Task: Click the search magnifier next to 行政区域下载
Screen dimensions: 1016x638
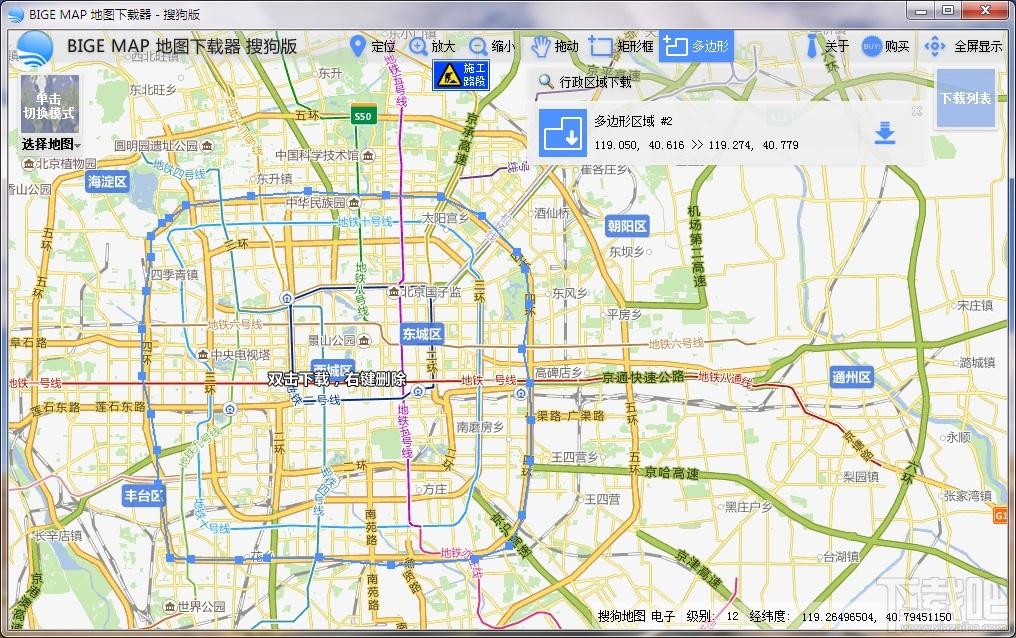Action: coord(546,82)
